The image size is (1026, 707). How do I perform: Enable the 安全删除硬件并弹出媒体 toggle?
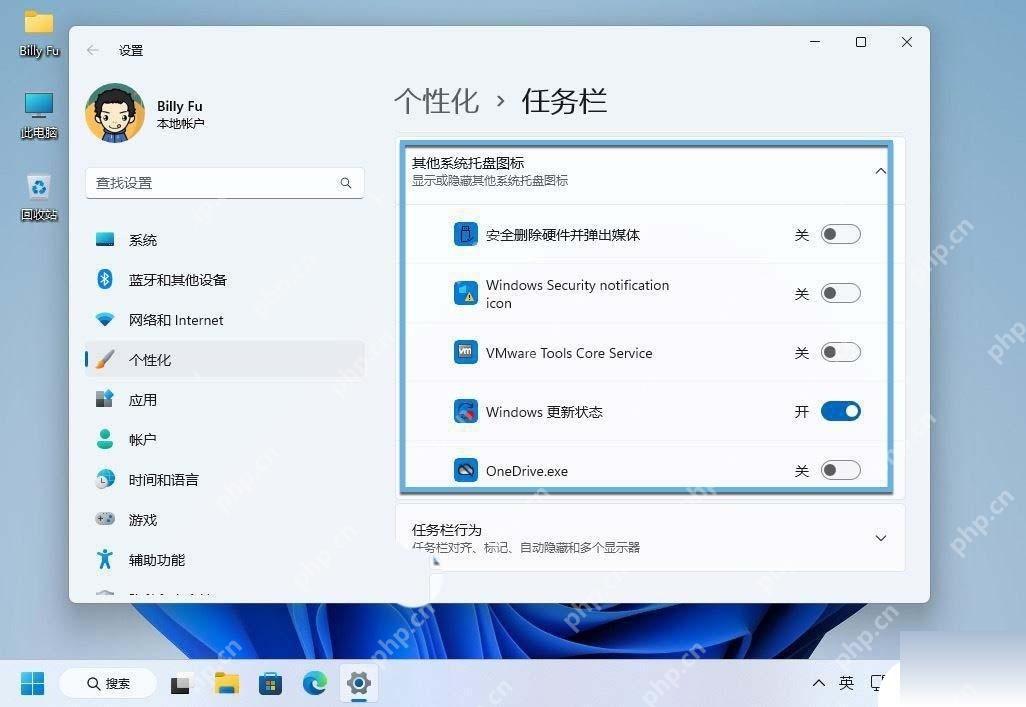pyautogui.click(x=841, y=234)
